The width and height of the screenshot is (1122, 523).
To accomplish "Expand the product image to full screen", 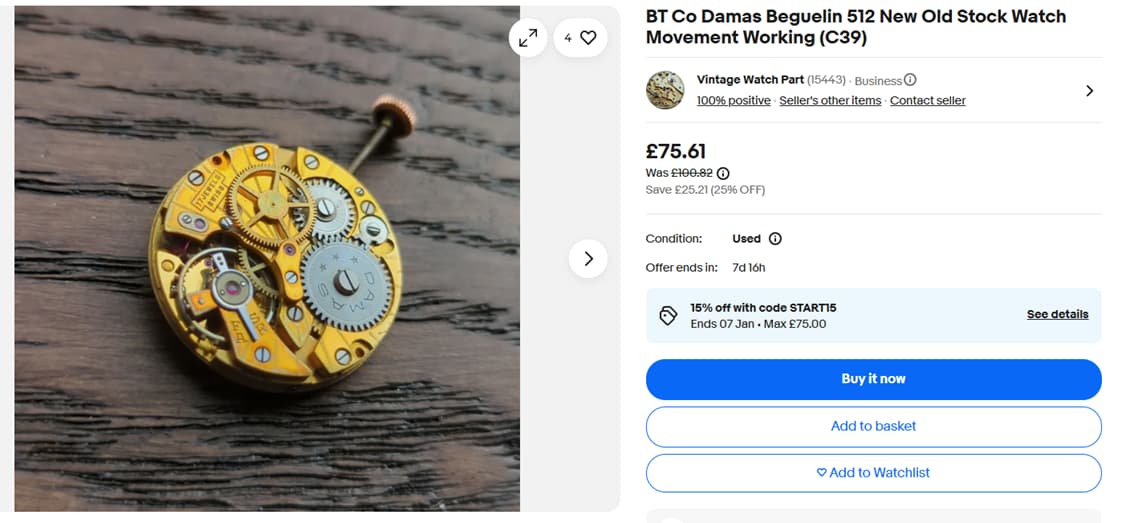I will click(527, 38).
